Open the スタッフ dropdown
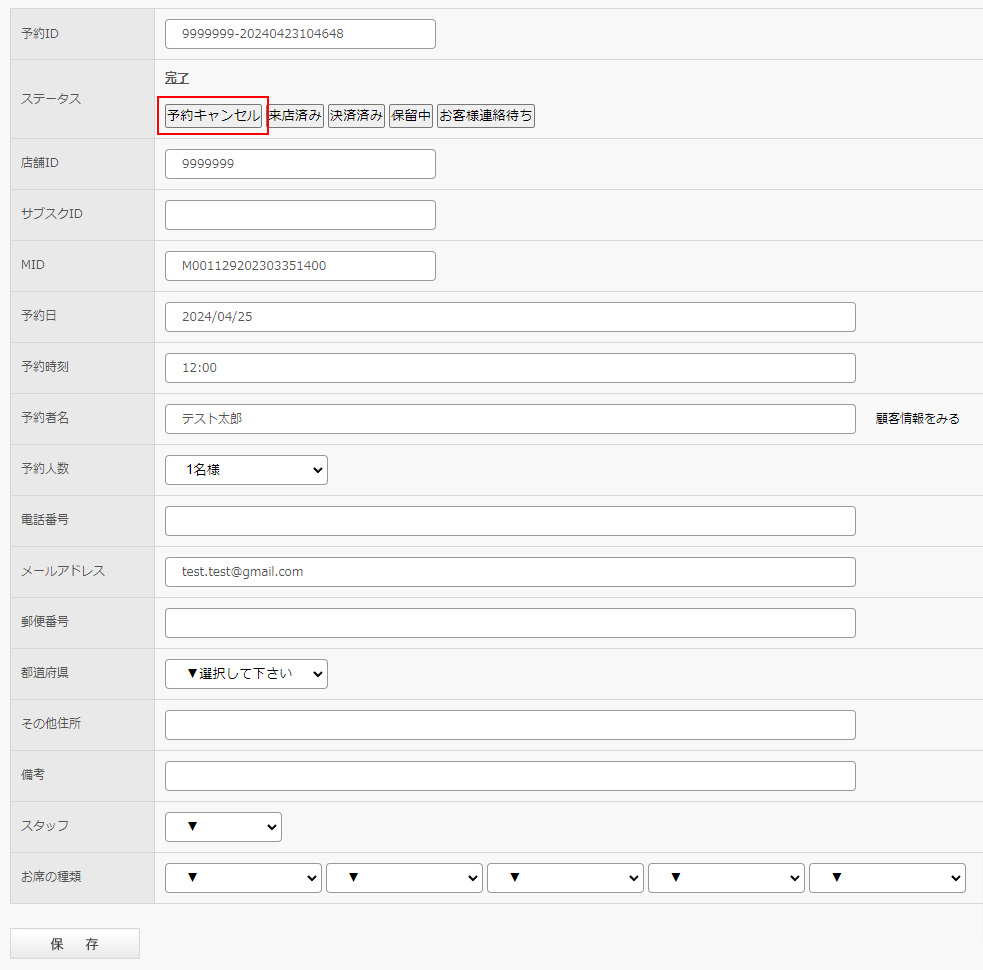 223,827
